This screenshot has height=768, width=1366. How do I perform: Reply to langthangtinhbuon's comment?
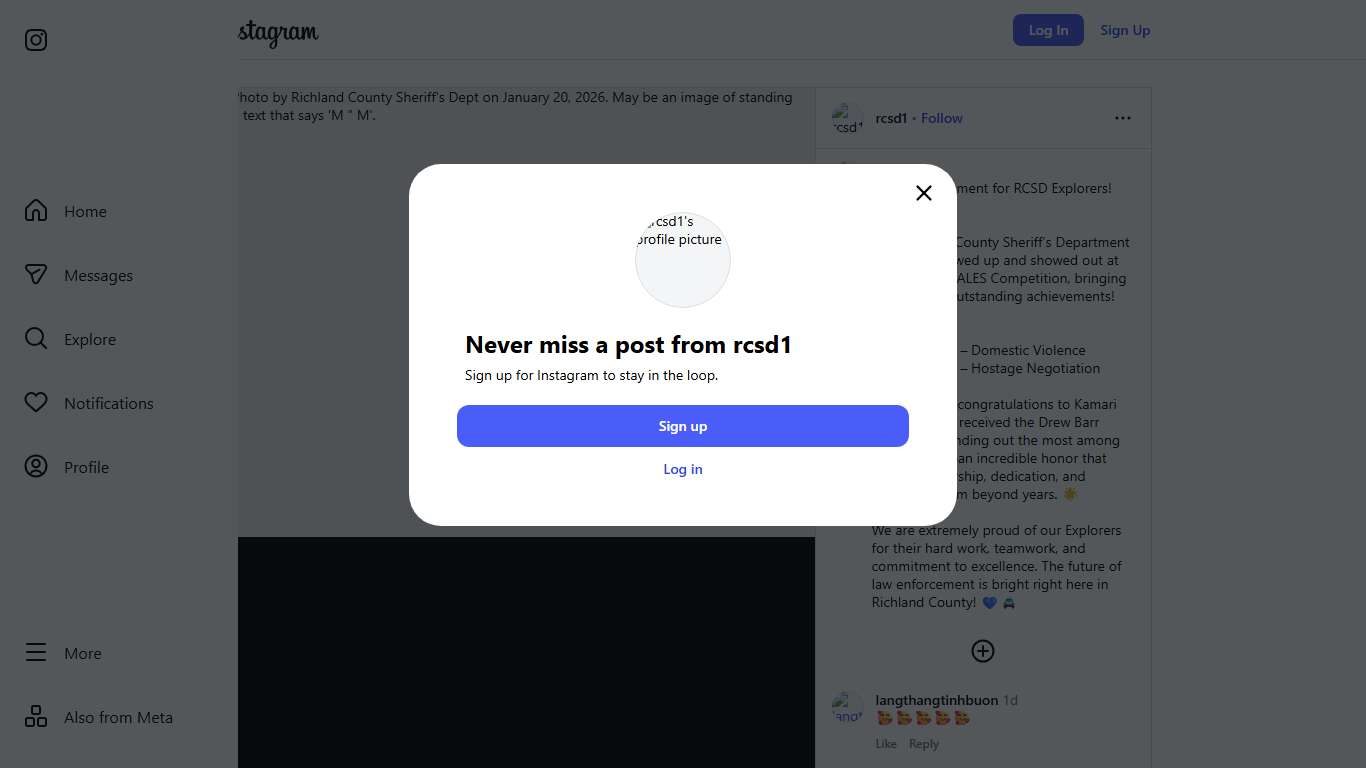tap(924, 744)
